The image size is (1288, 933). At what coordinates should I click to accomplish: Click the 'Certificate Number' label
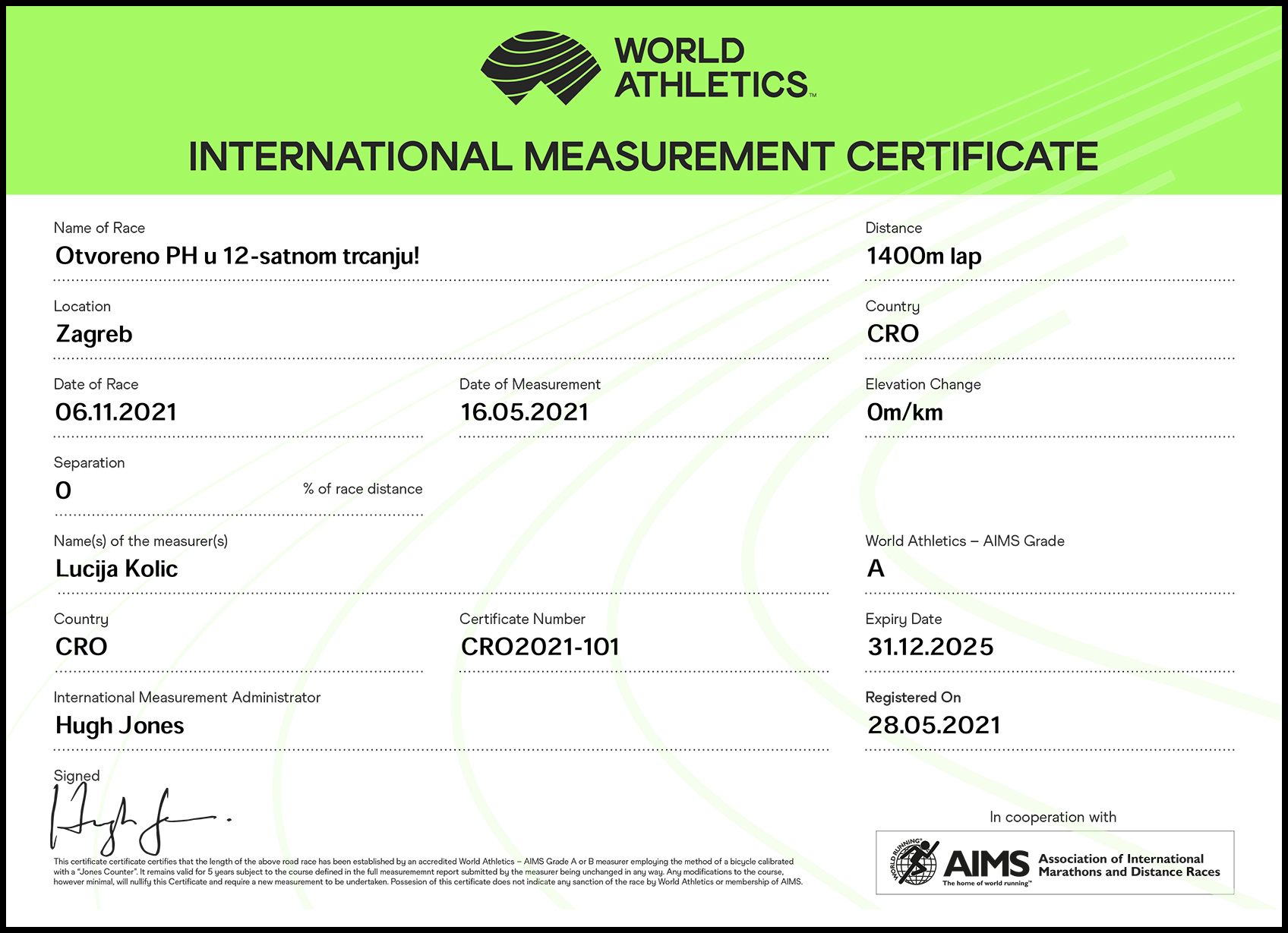pyautogui.click(x=522, y=619)
